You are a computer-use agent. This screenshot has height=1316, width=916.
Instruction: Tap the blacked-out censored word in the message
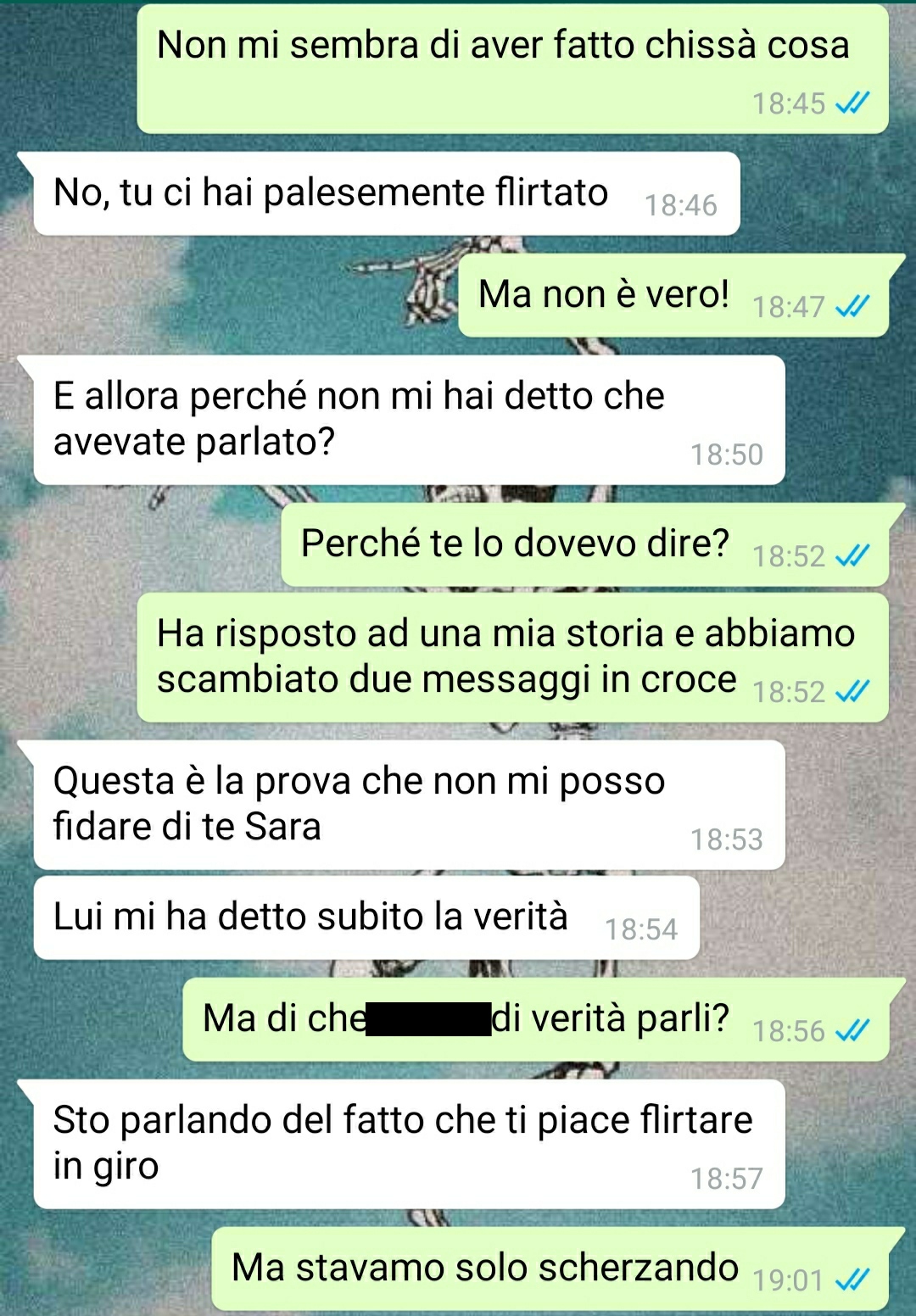coord(428,1018)
